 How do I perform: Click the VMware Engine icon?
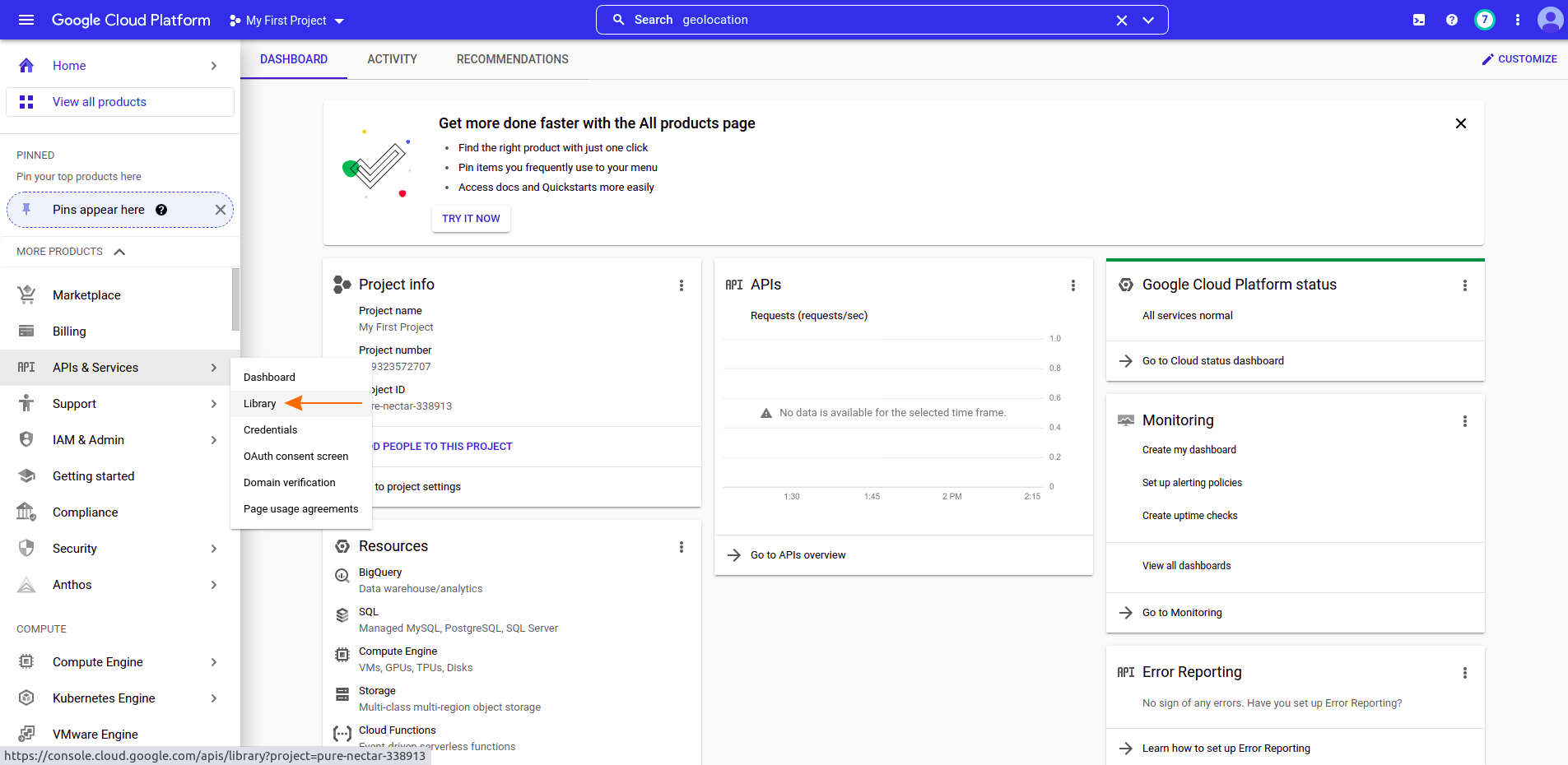[x=26, y=734]
